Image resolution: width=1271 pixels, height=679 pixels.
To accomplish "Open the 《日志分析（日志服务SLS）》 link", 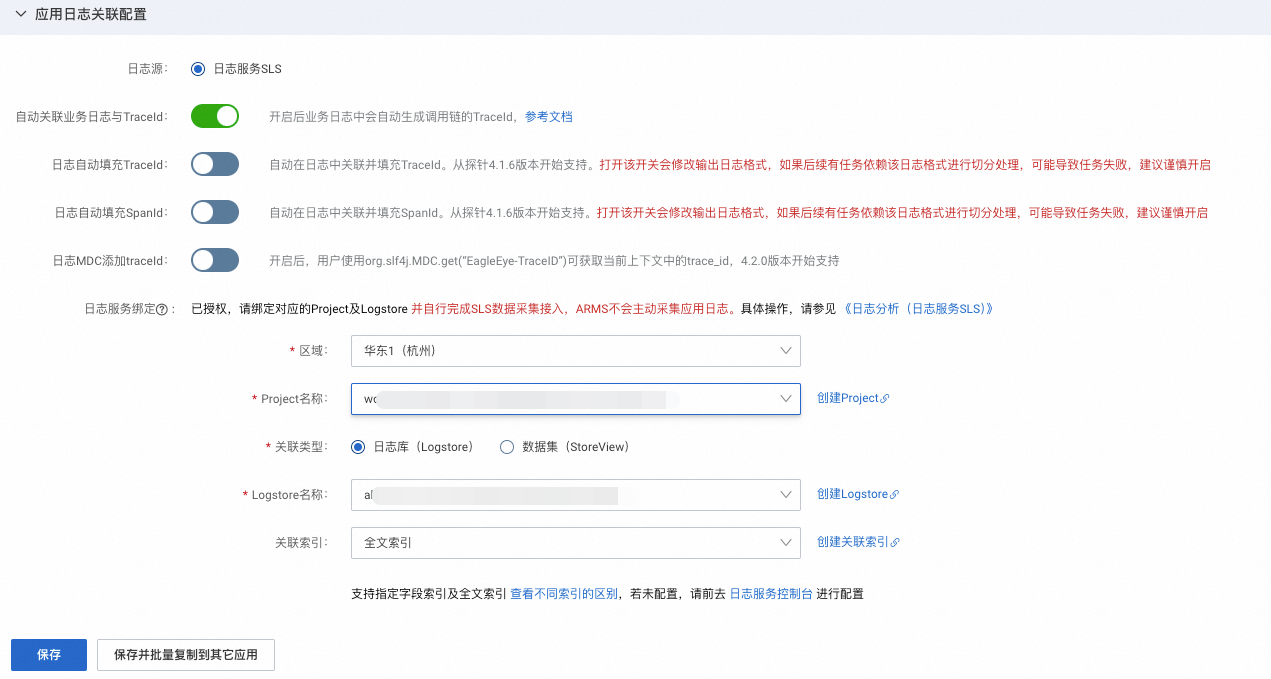I will click(x=918, y=309).
